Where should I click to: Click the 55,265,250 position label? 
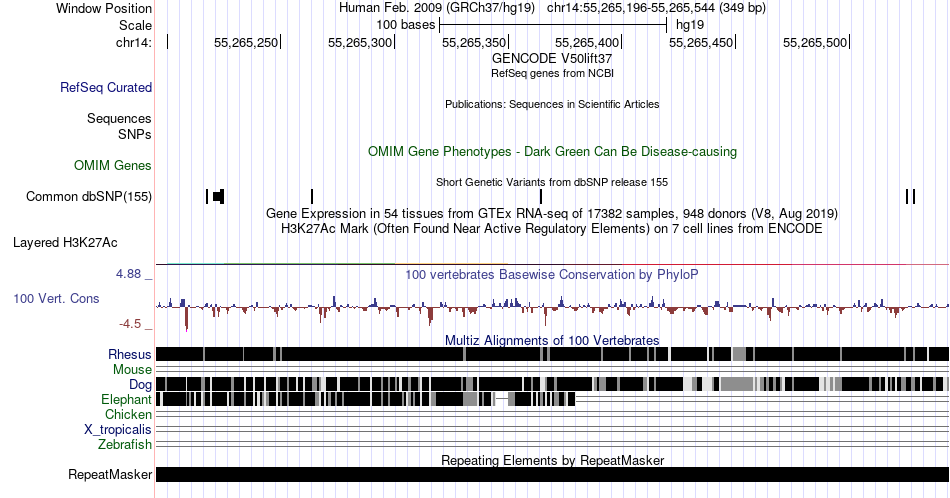pos(245,42)
